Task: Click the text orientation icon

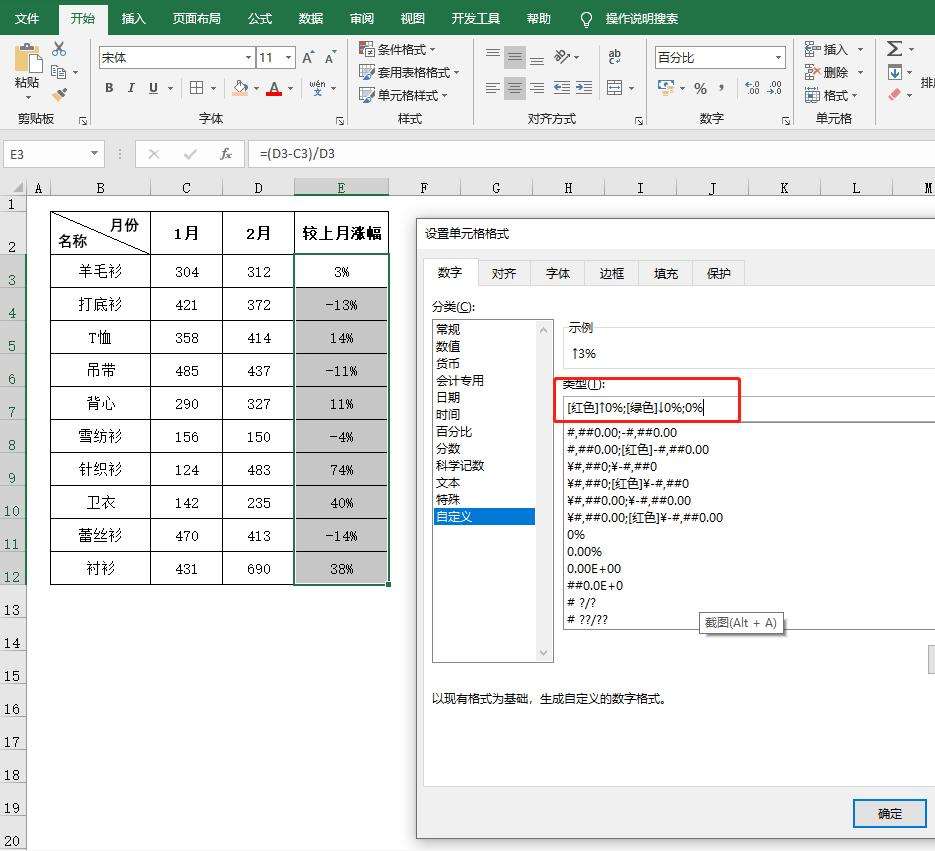Action: [x=562, y=57]
